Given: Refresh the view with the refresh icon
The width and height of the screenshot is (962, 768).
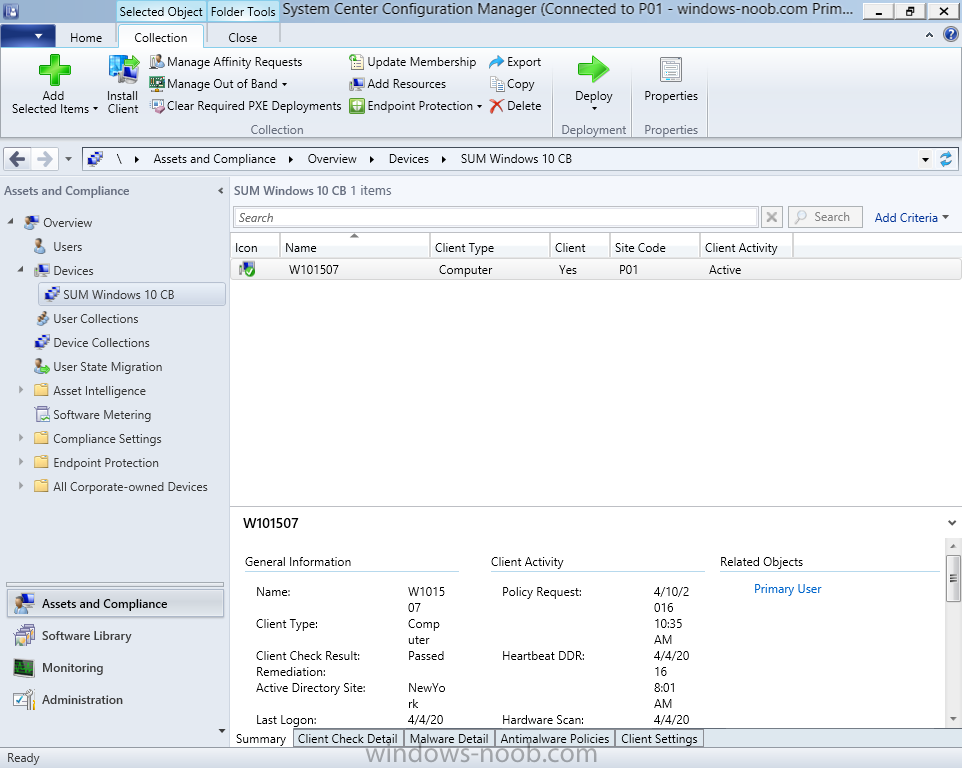Looking at the screenshot, I should [x=946, y=159].
